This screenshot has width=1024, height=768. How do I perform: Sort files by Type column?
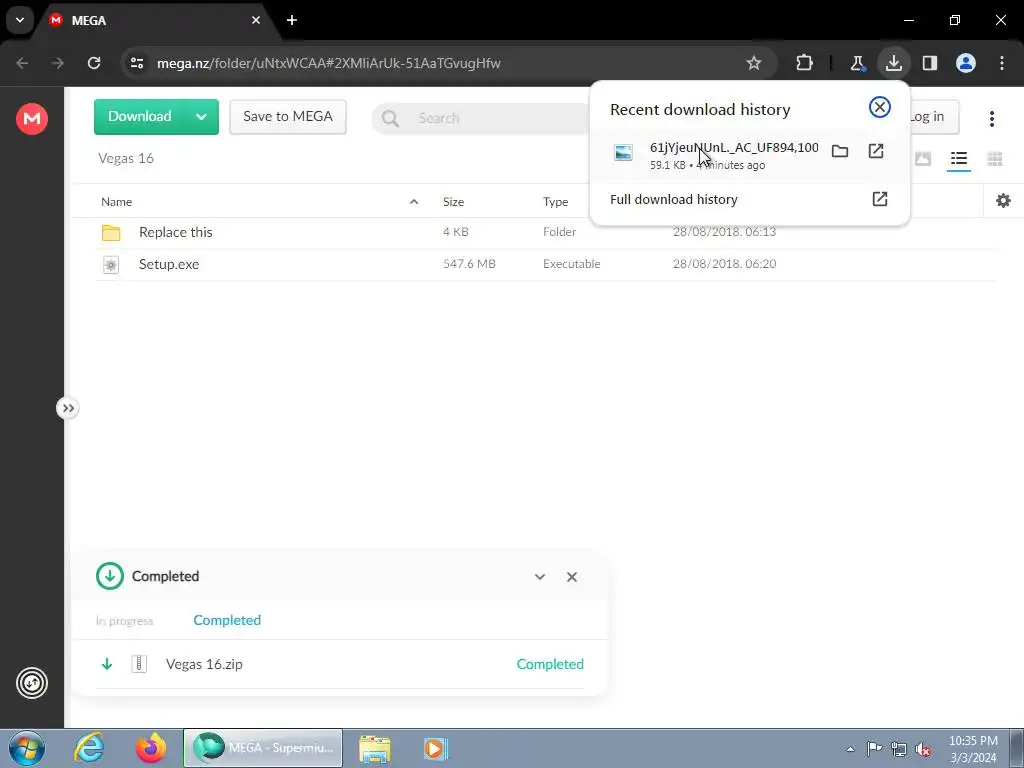(x=556, y=202)
